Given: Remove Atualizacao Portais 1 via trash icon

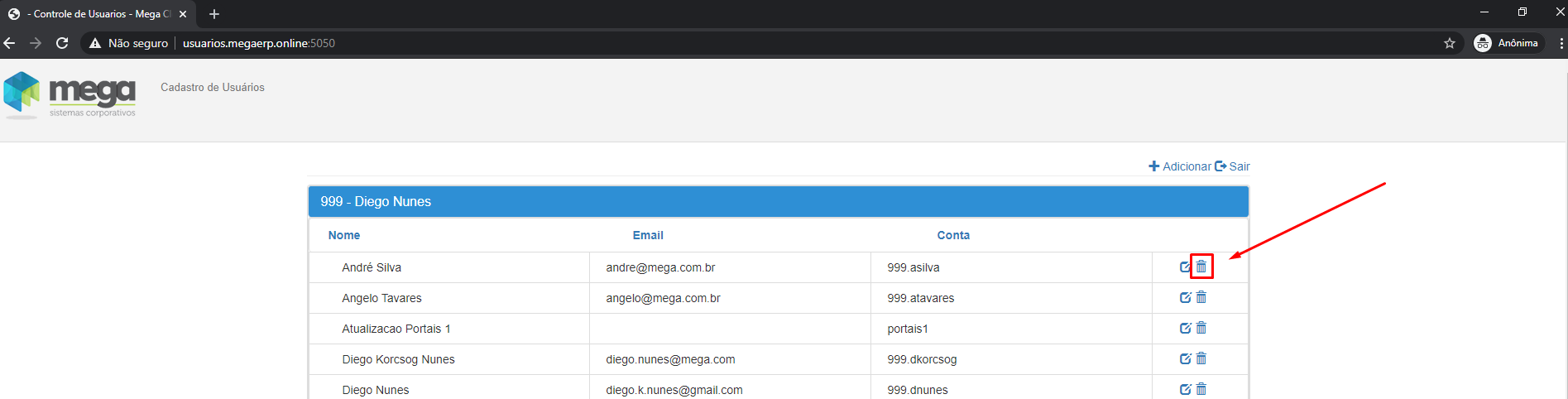Looking at the screenshot, I should pos(1201,328).
